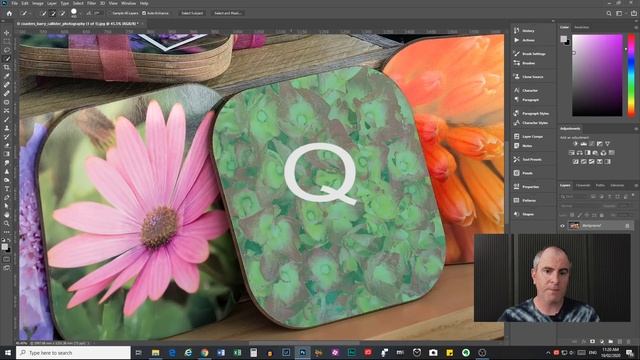Click the search icon in options bar
Image resolution: width=640 pixels, height=360 pixels.
609,13
